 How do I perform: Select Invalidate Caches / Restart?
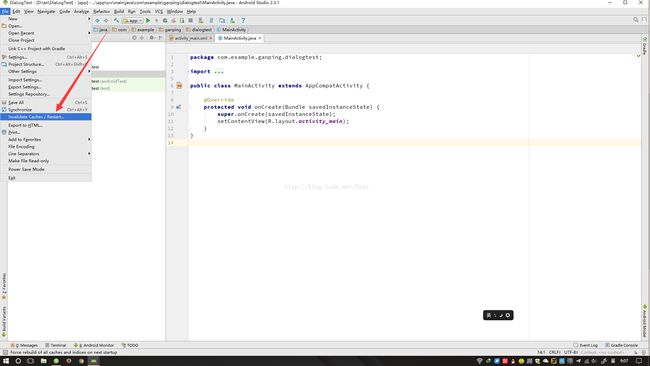[46, 117]
